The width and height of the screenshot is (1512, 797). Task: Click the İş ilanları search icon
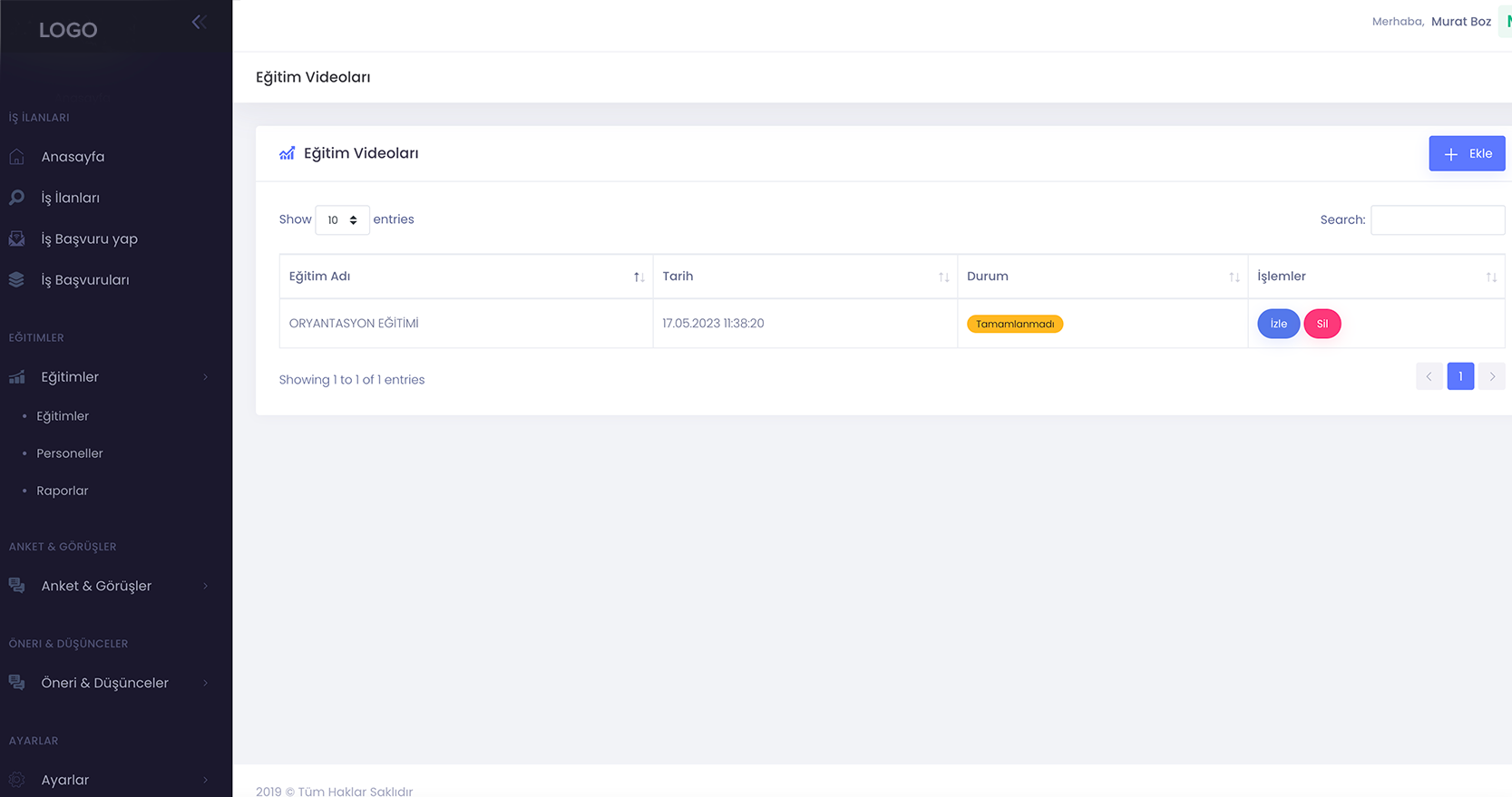point(16,198)
